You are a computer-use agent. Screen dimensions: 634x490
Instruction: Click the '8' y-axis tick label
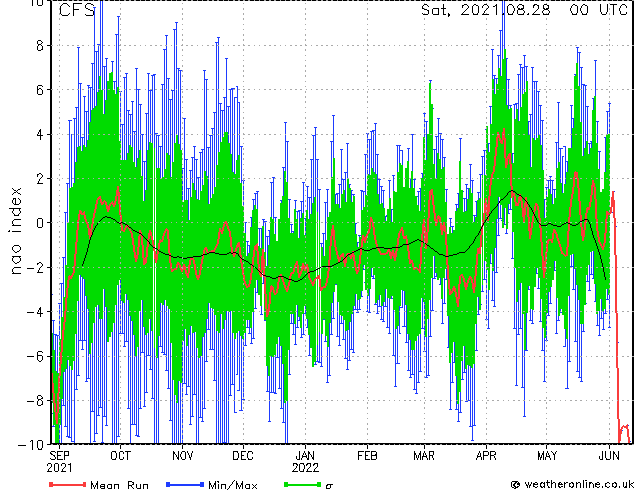click(x=40, y=46)
